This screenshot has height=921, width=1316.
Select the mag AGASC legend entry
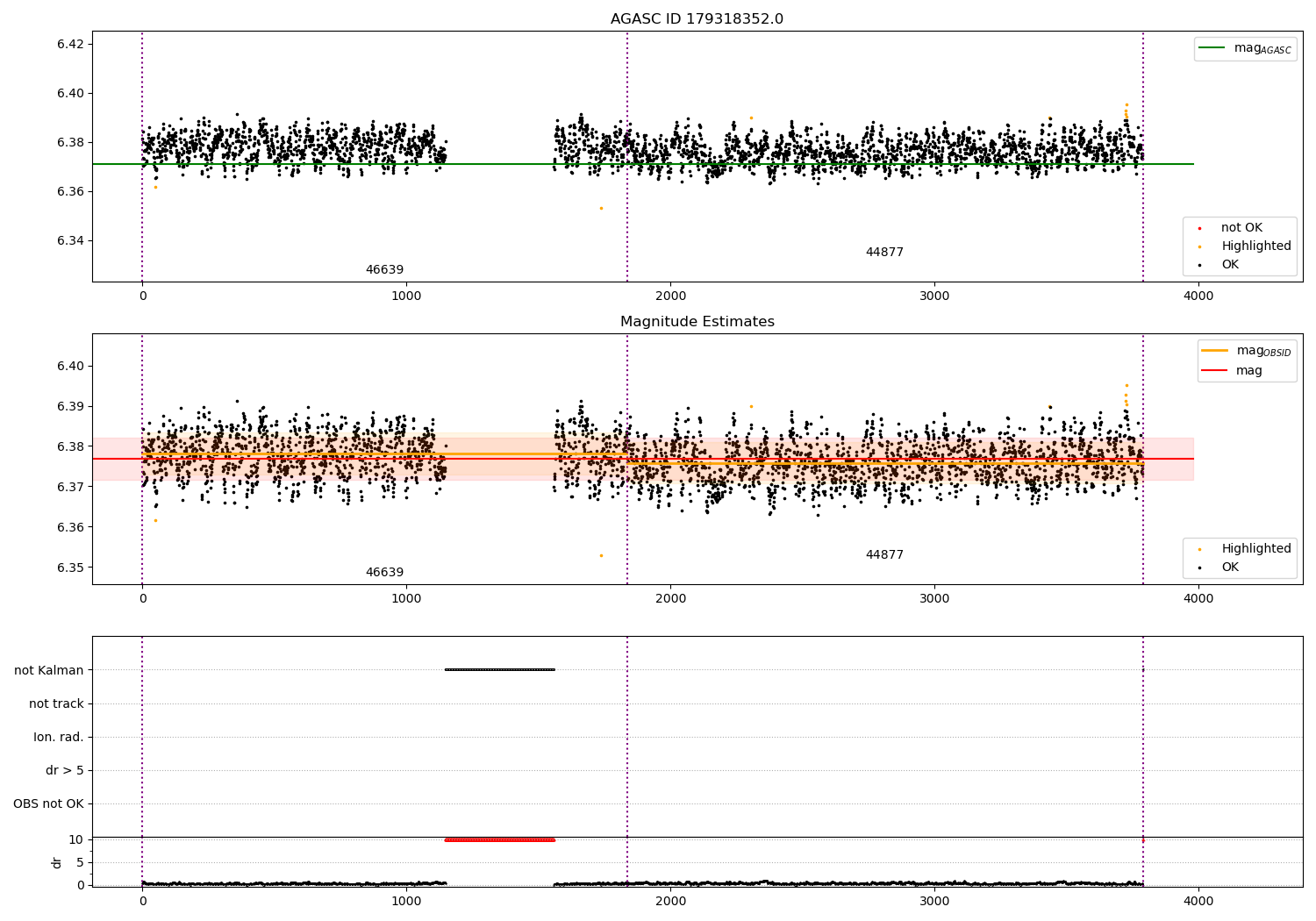[x=1245, y=48]
